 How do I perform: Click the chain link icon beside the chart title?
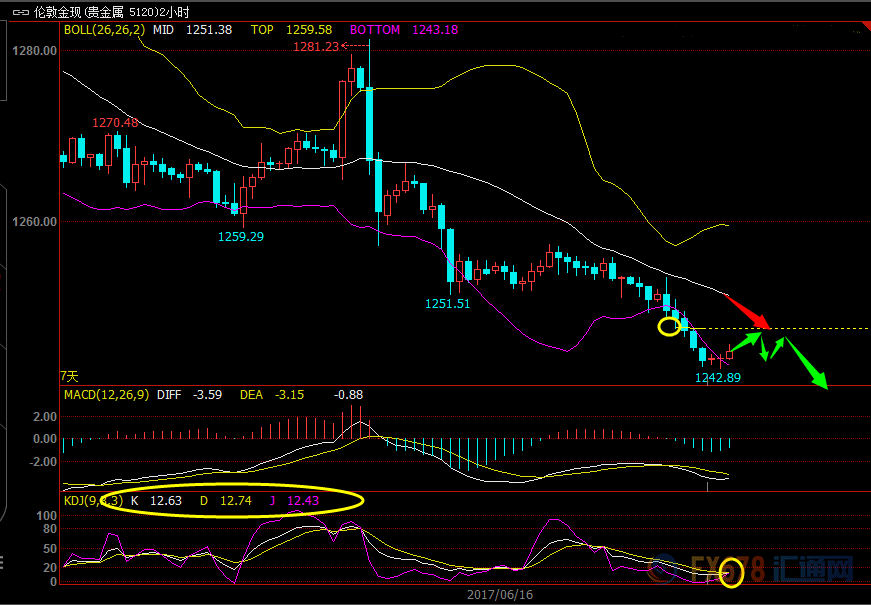coord(21,12)
